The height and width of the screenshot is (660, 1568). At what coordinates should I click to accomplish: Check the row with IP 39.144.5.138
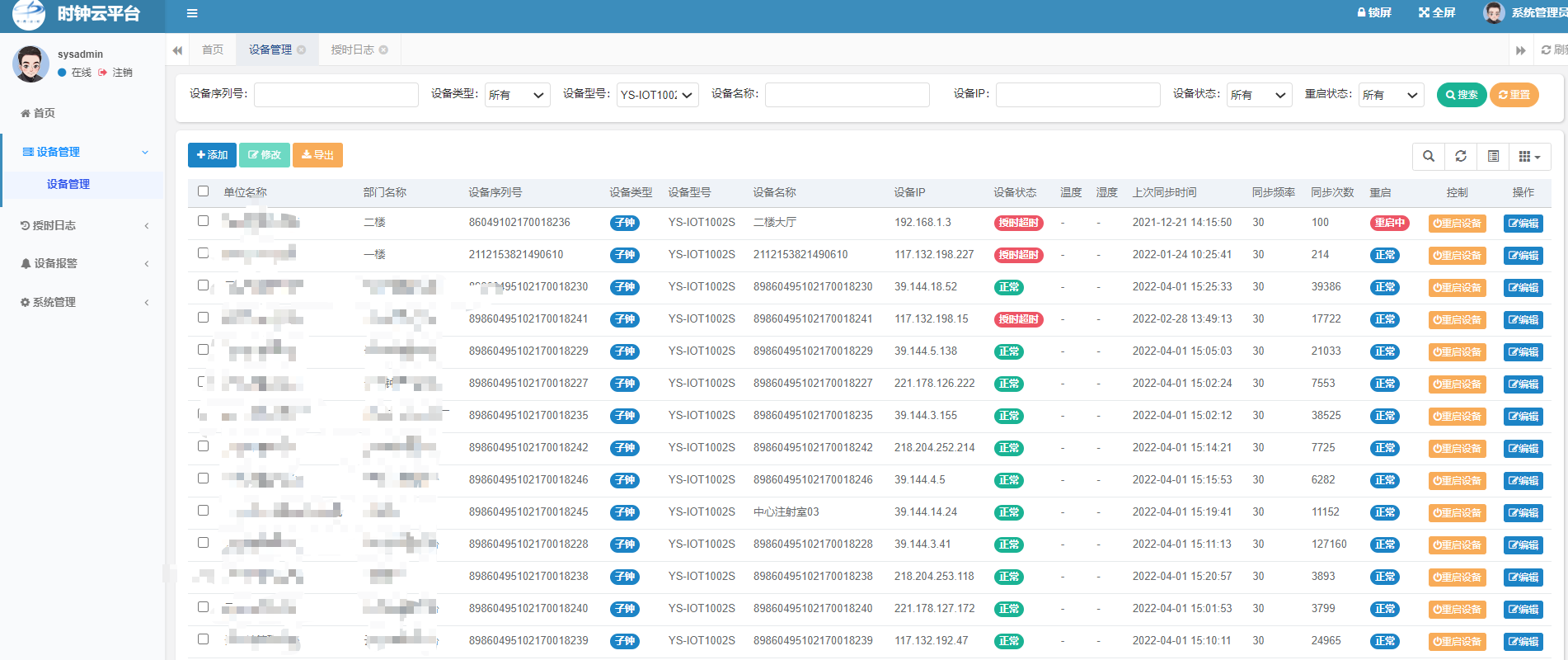point(204,350)
